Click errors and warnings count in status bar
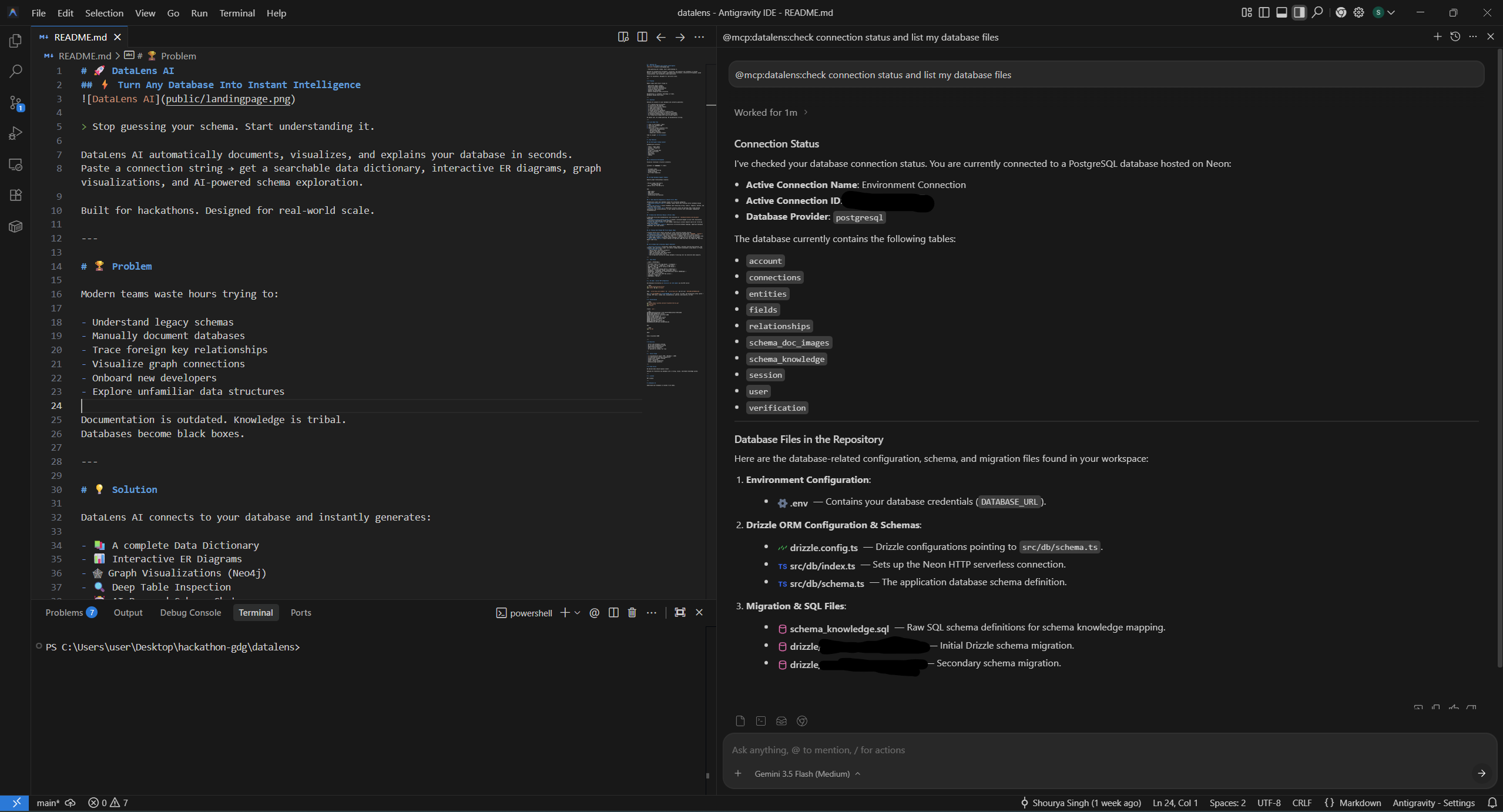1503x812 pixels. tap(108, 803)
